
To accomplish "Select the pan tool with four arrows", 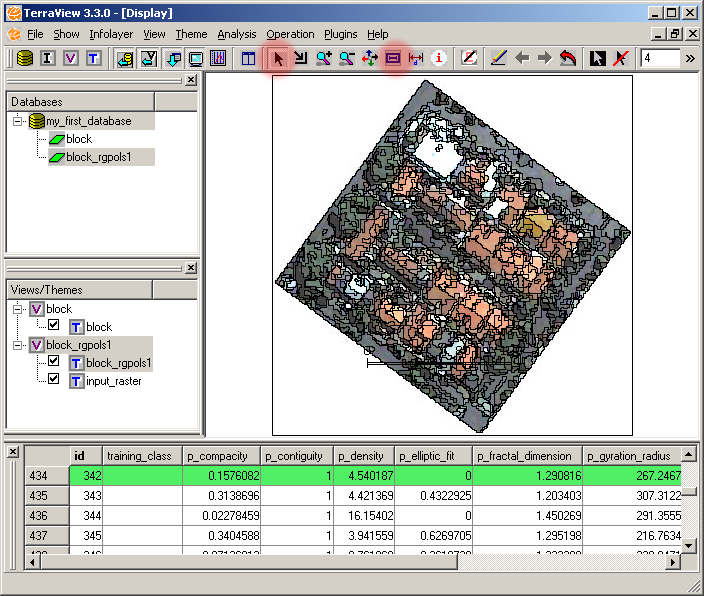I will [x=369, y=58].
